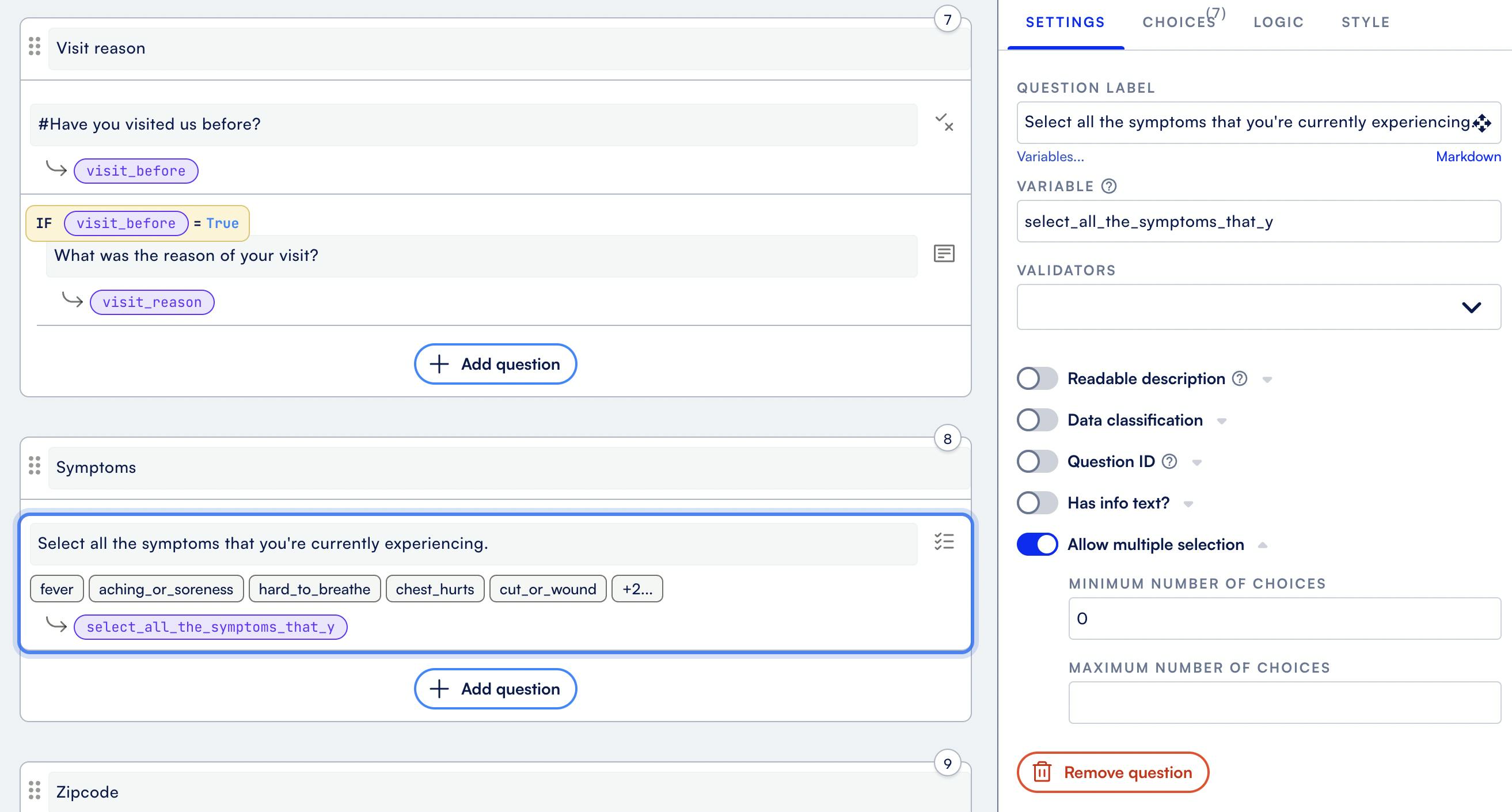Expand the +2... hidden choices chip
The height and width of the screenshot is (812, 1512).
tap(637, 589)
